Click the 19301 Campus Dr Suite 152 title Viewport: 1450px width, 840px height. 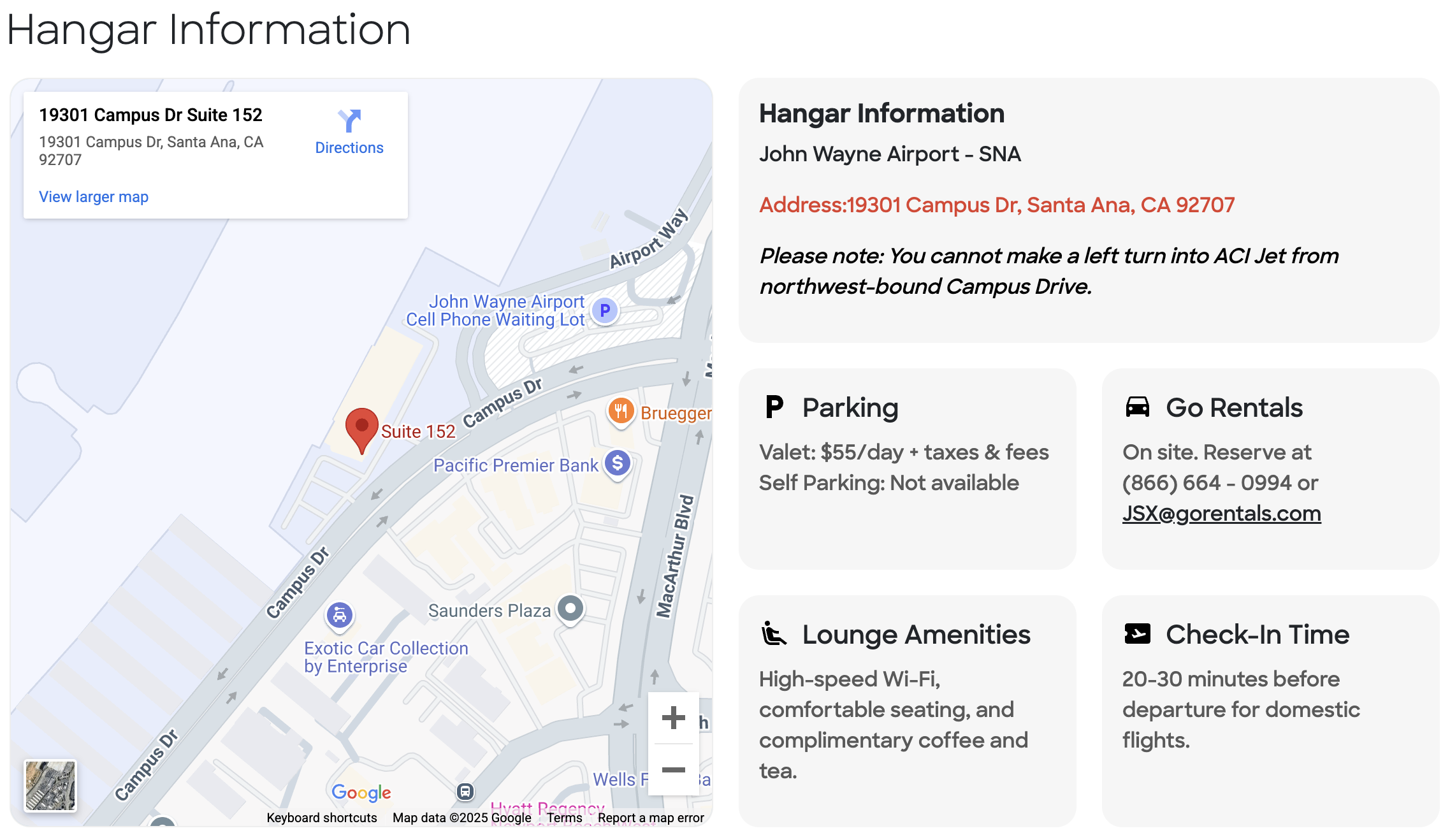click(150, 115)
